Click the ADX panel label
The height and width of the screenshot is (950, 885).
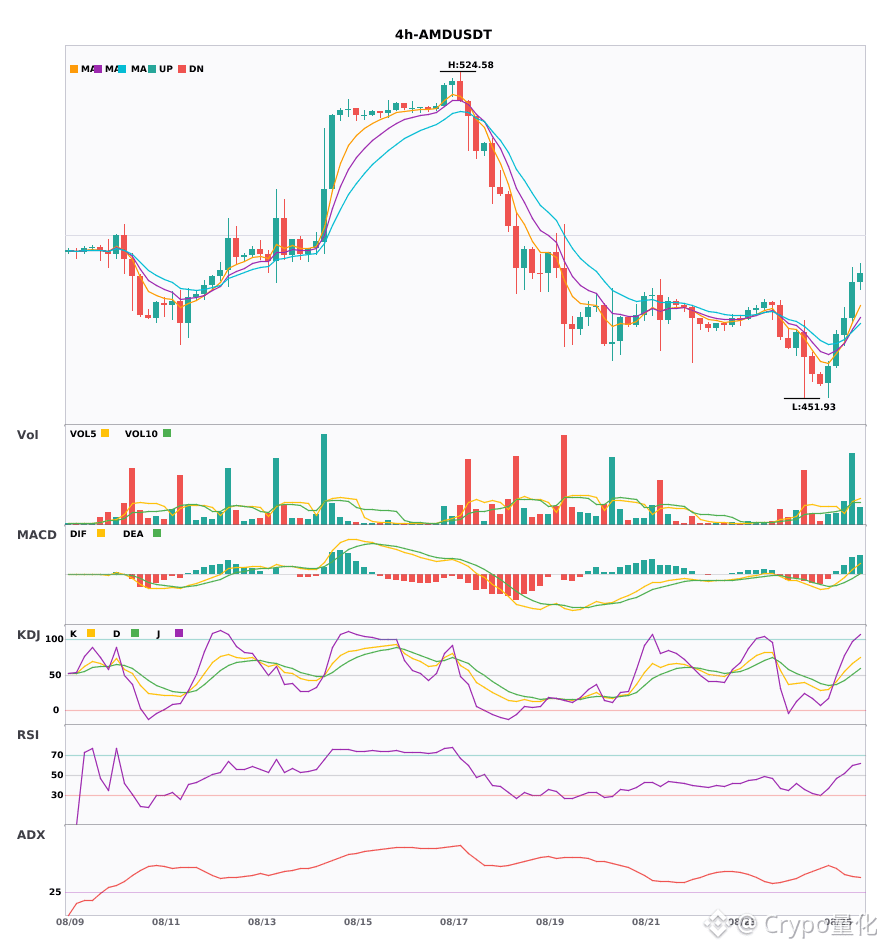tap(31, 835)
